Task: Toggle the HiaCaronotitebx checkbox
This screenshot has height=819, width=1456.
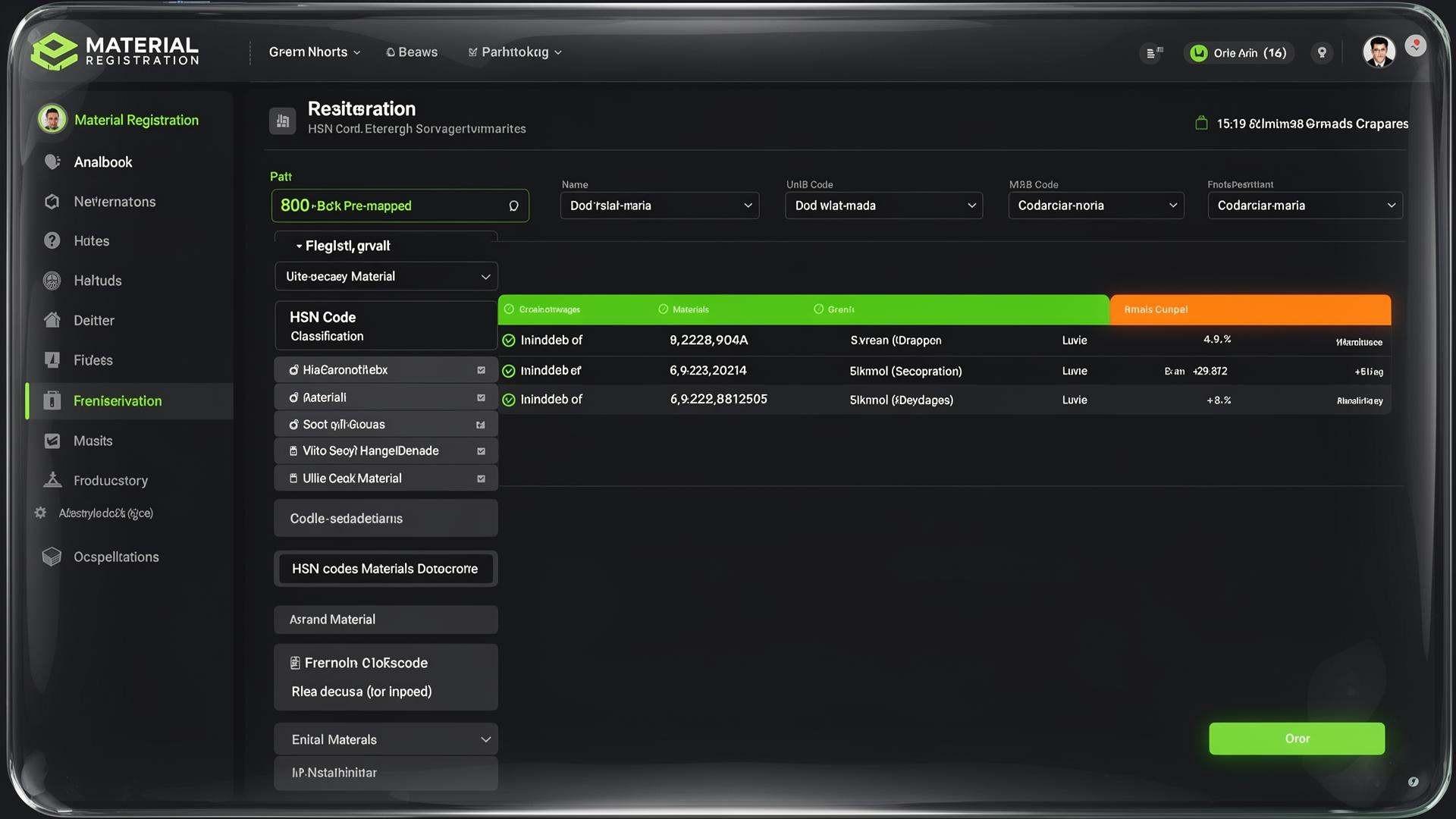Action: pos(481,370)
